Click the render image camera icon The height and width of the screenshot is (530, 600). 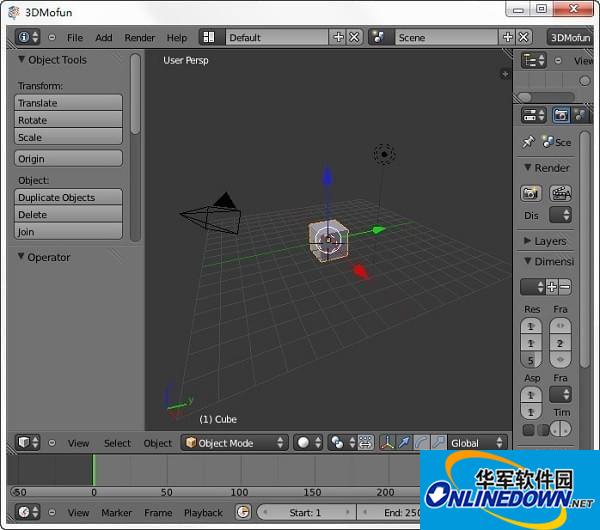coord(531,193)
